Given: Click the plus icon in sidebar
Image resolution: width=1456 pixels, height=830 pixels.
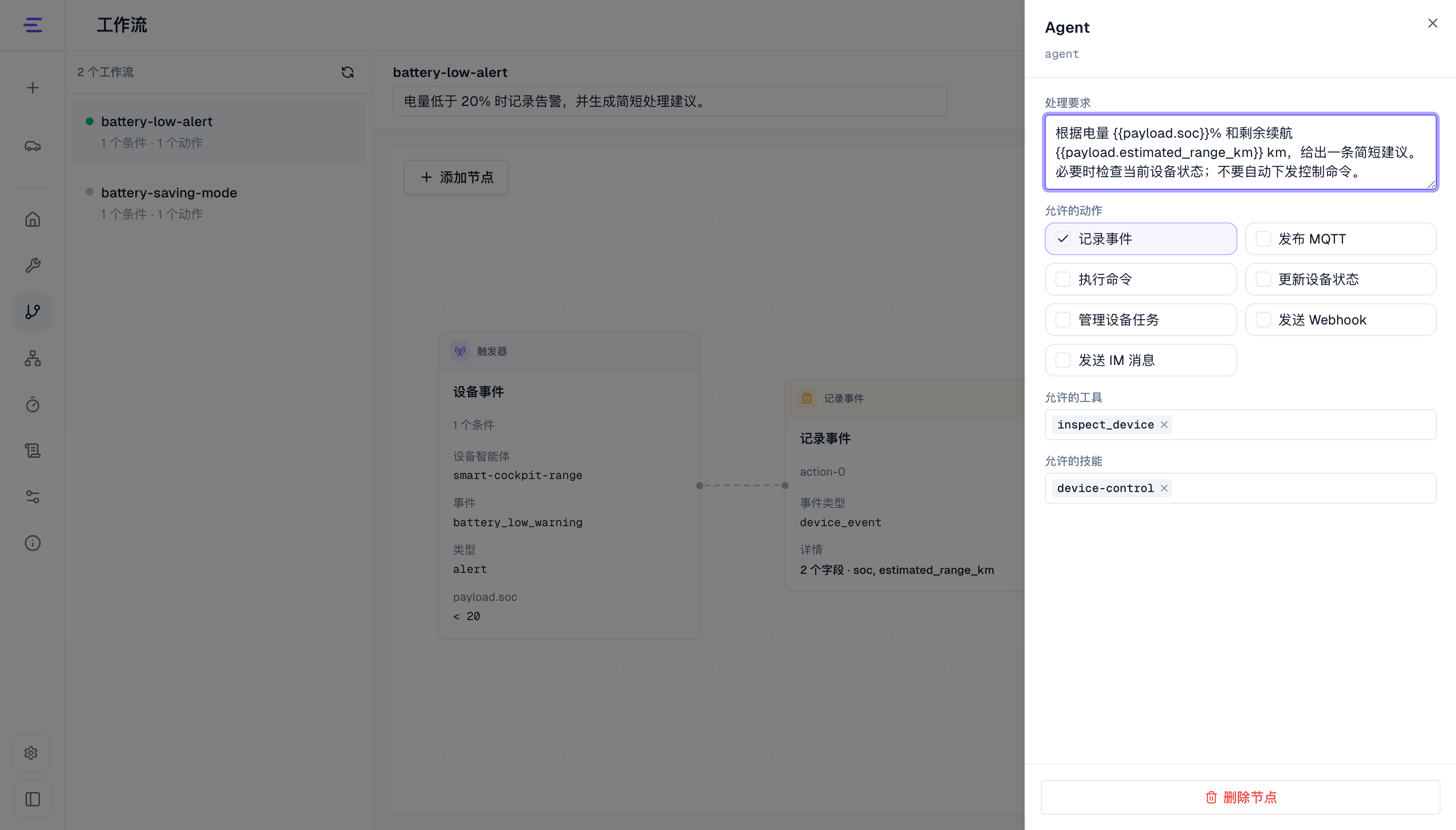Looking at the screenshot, I should coord(32,88).
